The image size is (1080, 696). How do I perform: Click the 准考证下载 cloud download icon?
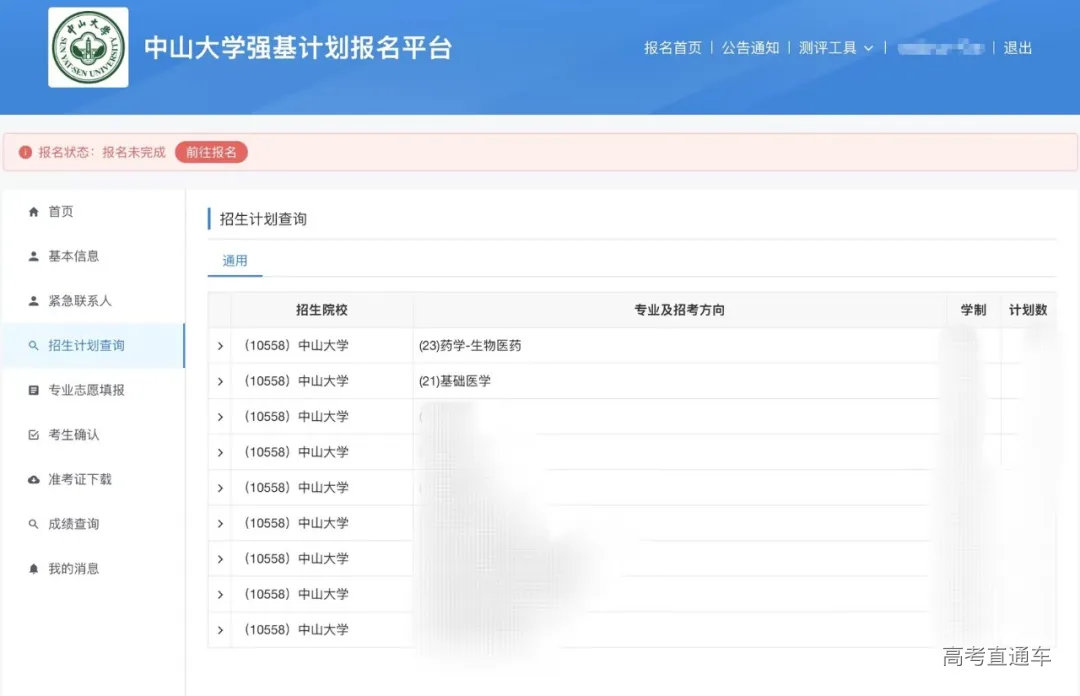point(35,479)
